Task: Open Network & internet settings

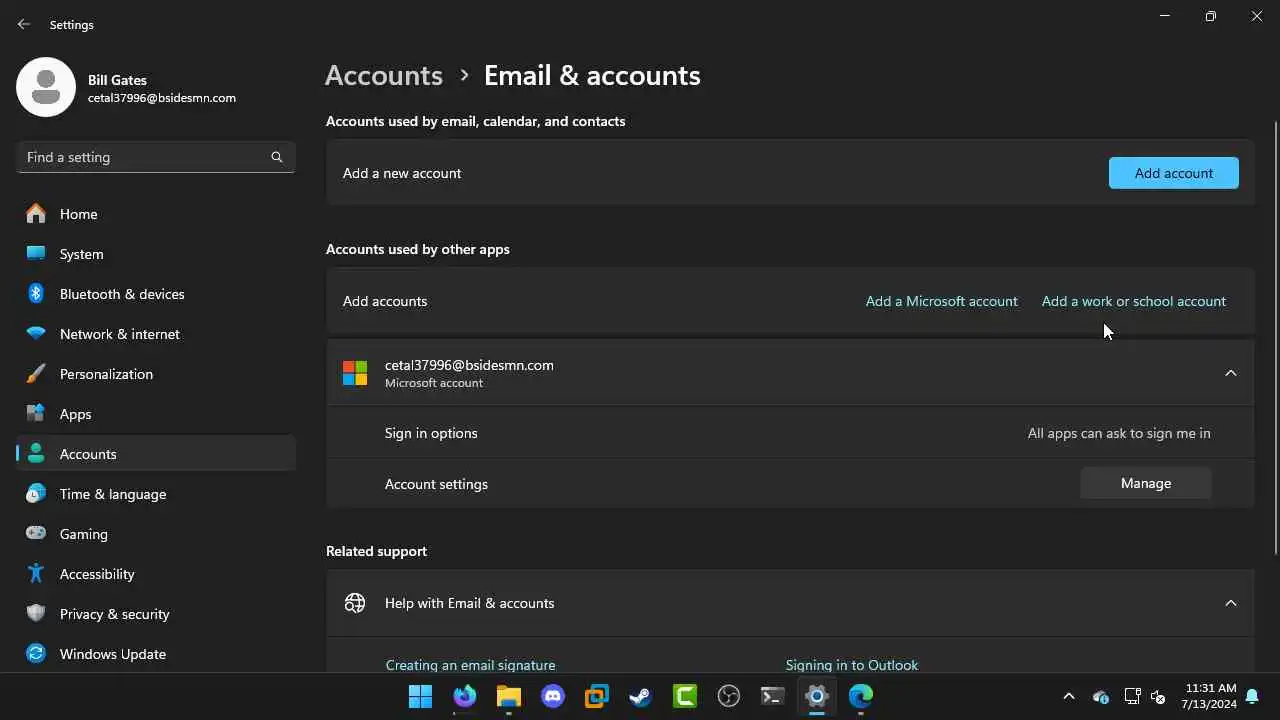Action: click(x=156, y=334)
